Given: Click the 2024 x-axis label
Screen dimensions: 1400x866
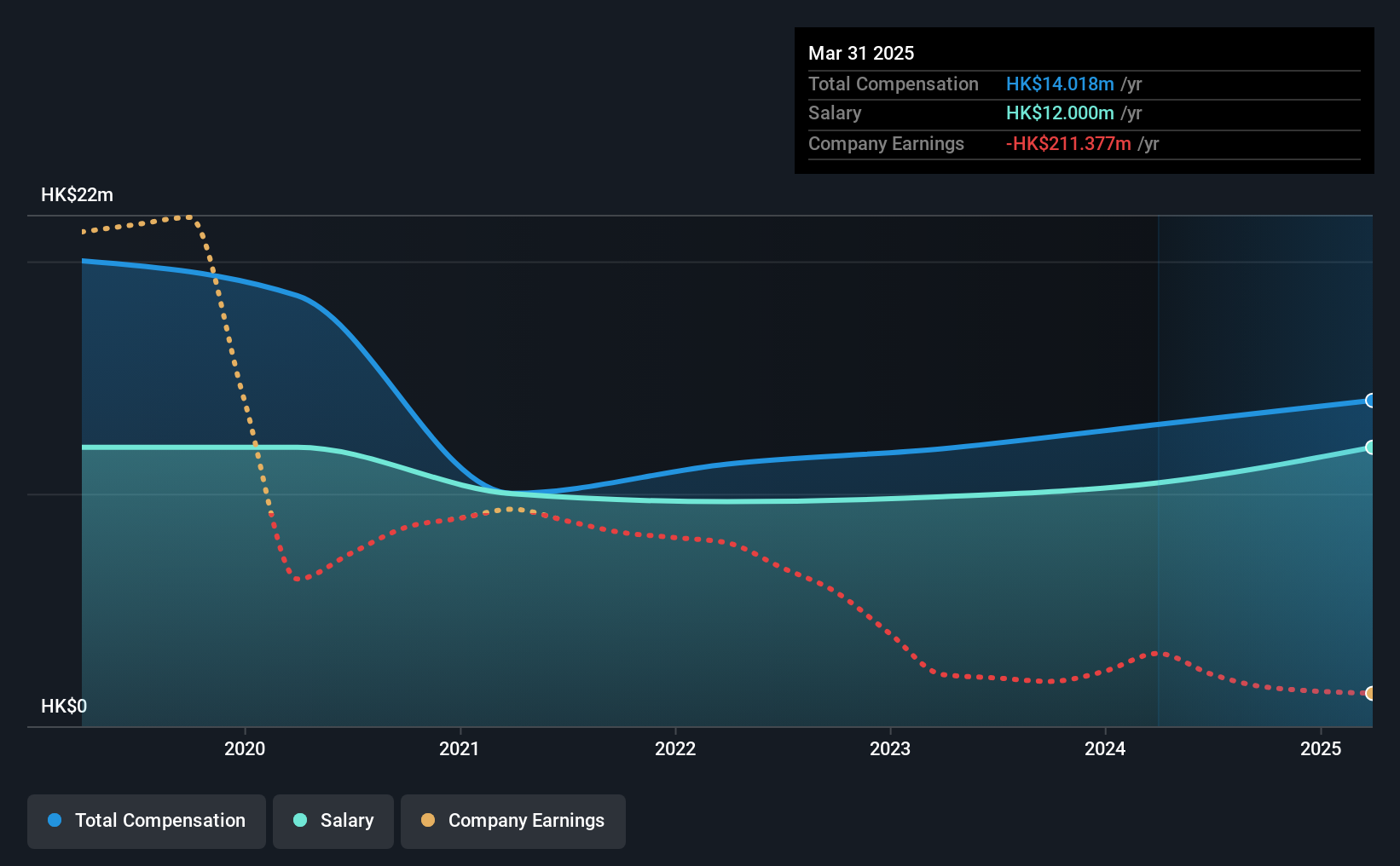Looking at the screenshot, I should [x=1105, y=749].
